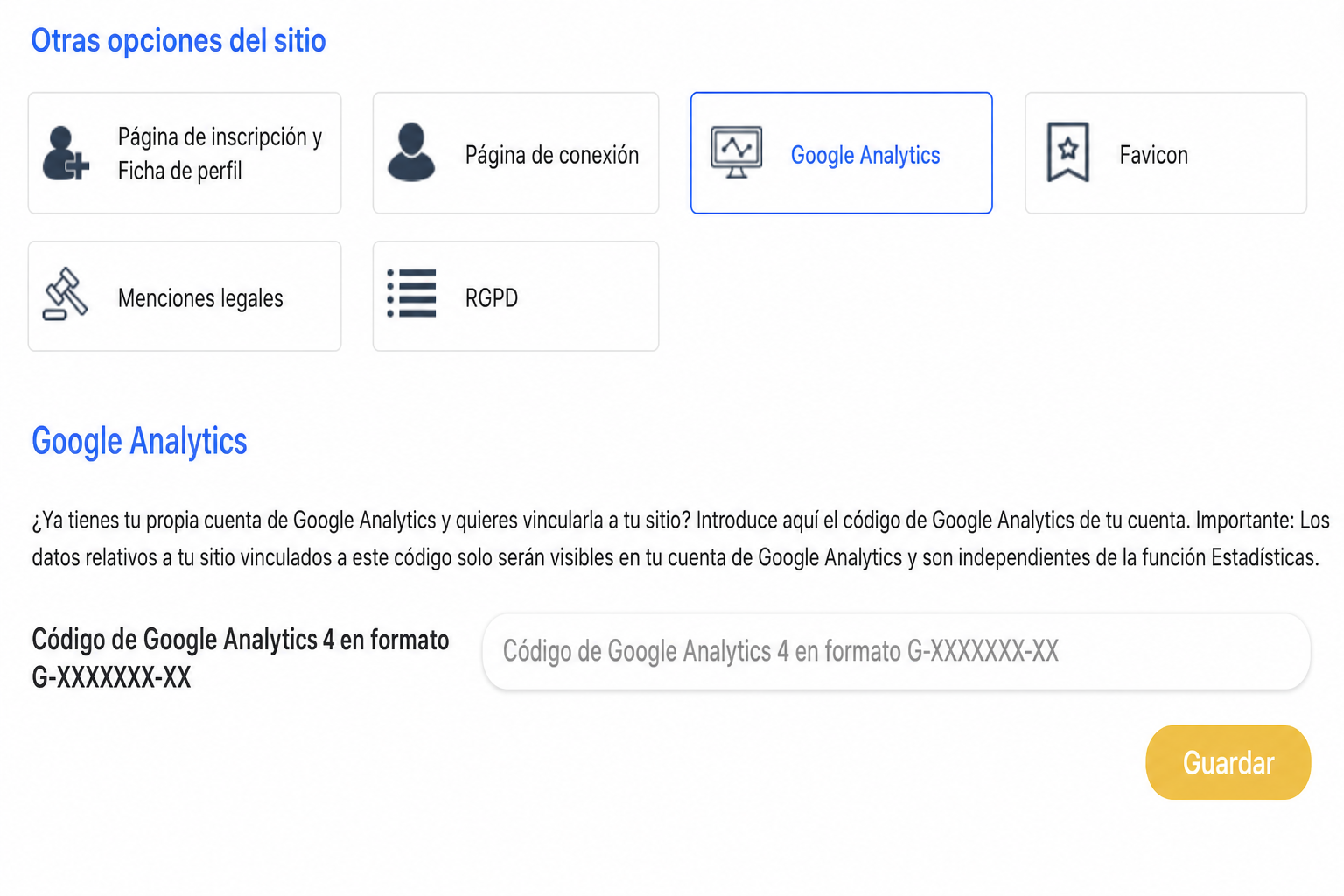Open the Menciones legales card
1344x896 pixels.
pyautogui.click(x=185, y=297)
